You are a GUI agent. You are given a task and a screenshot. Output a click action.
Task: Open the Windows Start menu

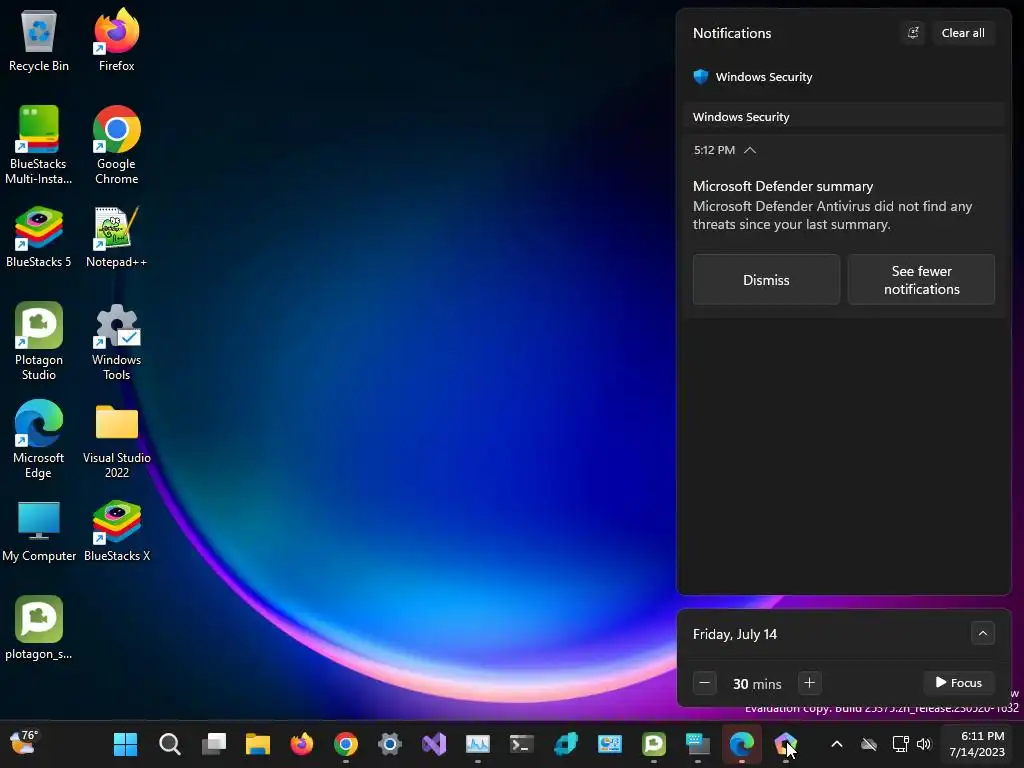point(125,744)
